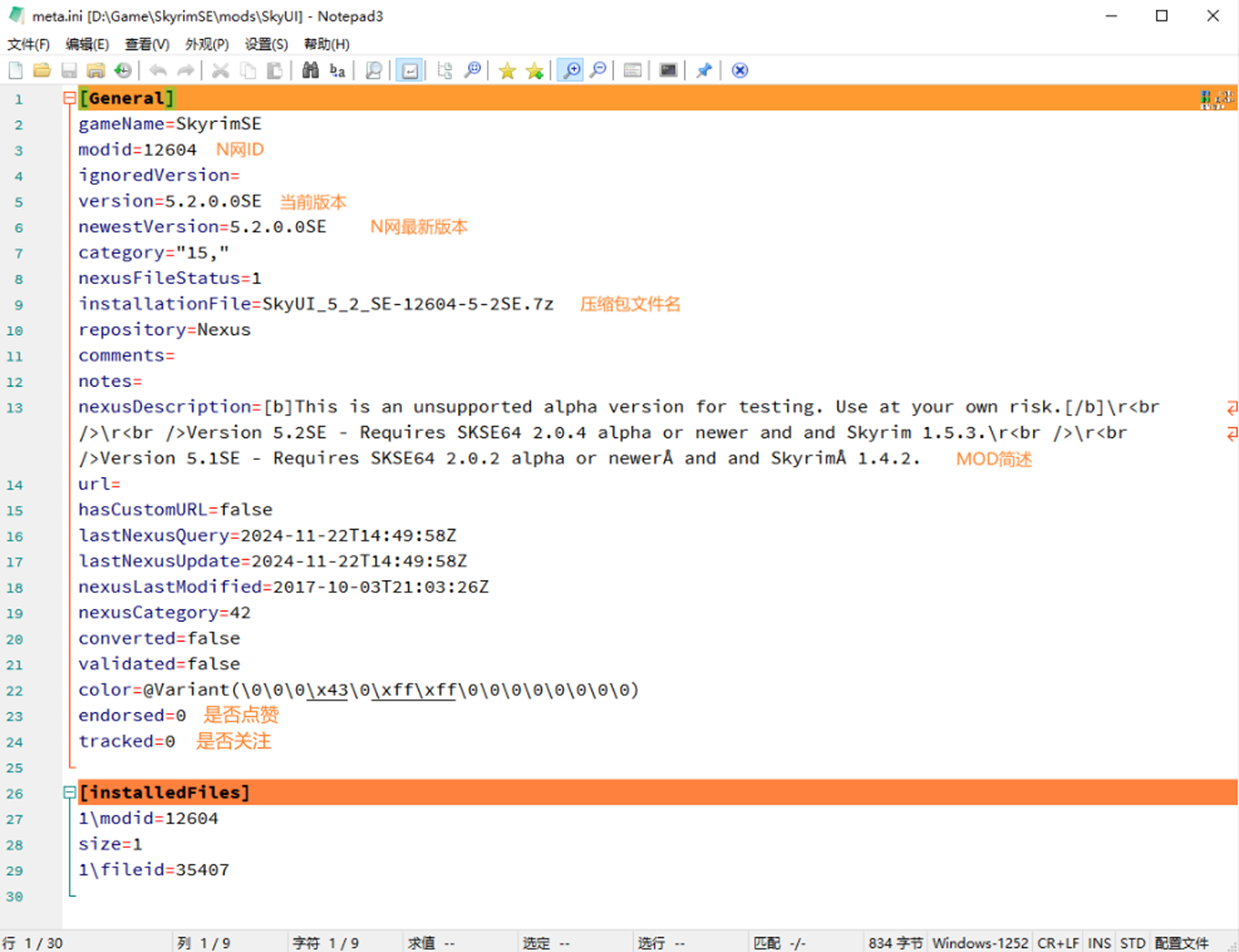The height and width of the screenshot is (952, 1239).
Task: Copy the selection with the toolbar copy icon
Action: tap(247, 70)
